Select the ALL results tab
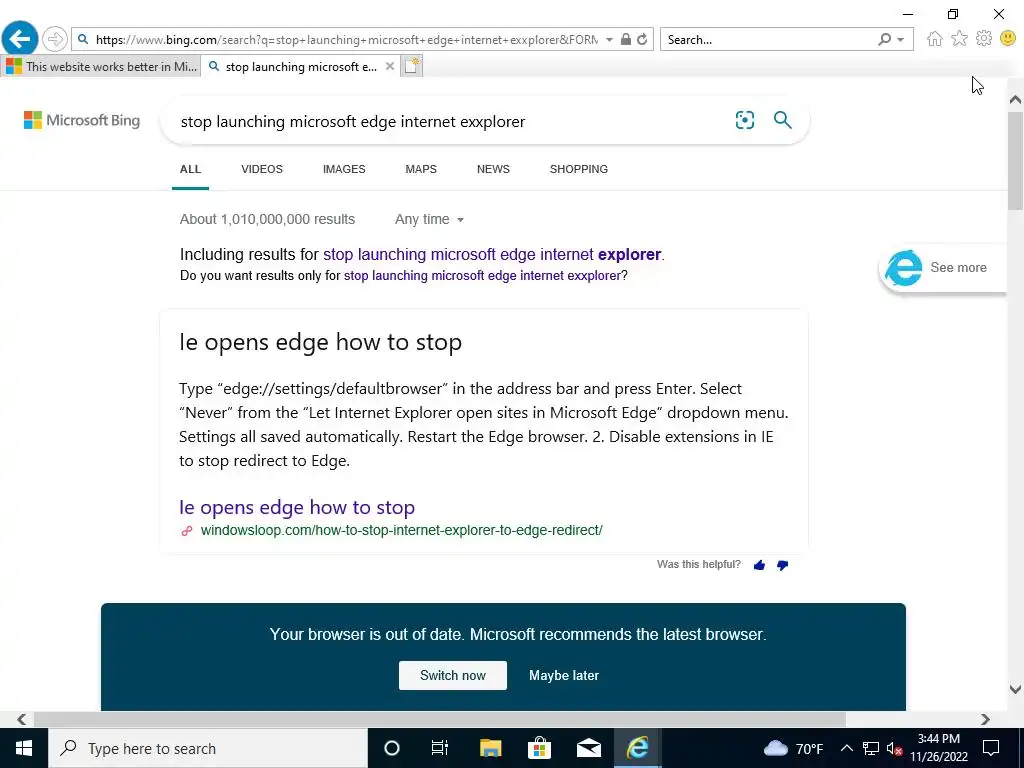The width and height of the screenshot is (1024, 768). point(190,169)
